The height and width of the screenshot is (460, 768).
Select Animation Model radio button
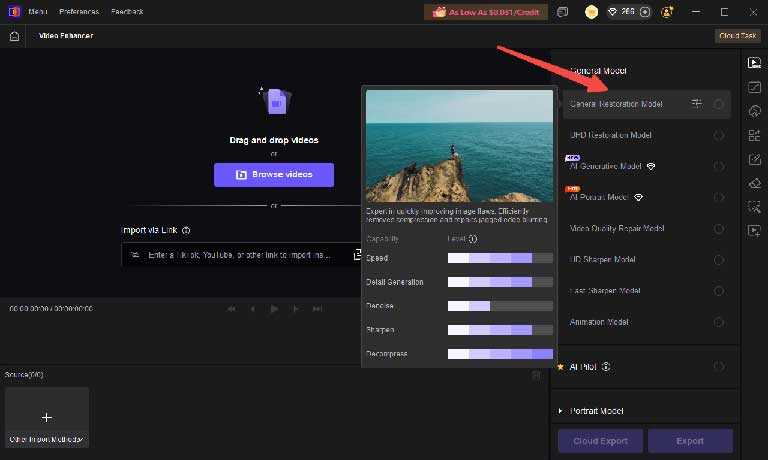click(719, 322)
